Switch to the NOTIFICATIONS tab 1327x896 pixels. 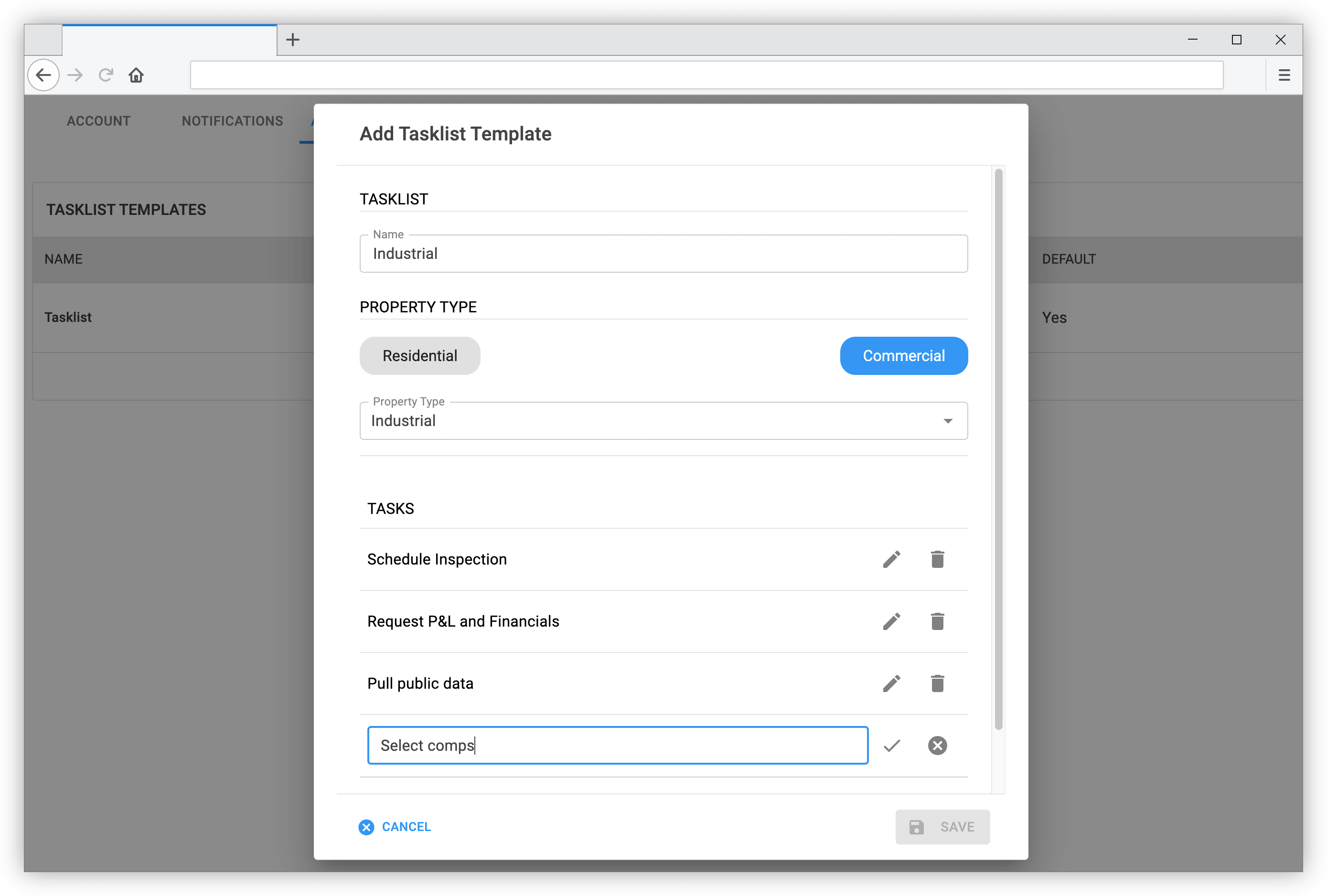[x=232, y=120]
